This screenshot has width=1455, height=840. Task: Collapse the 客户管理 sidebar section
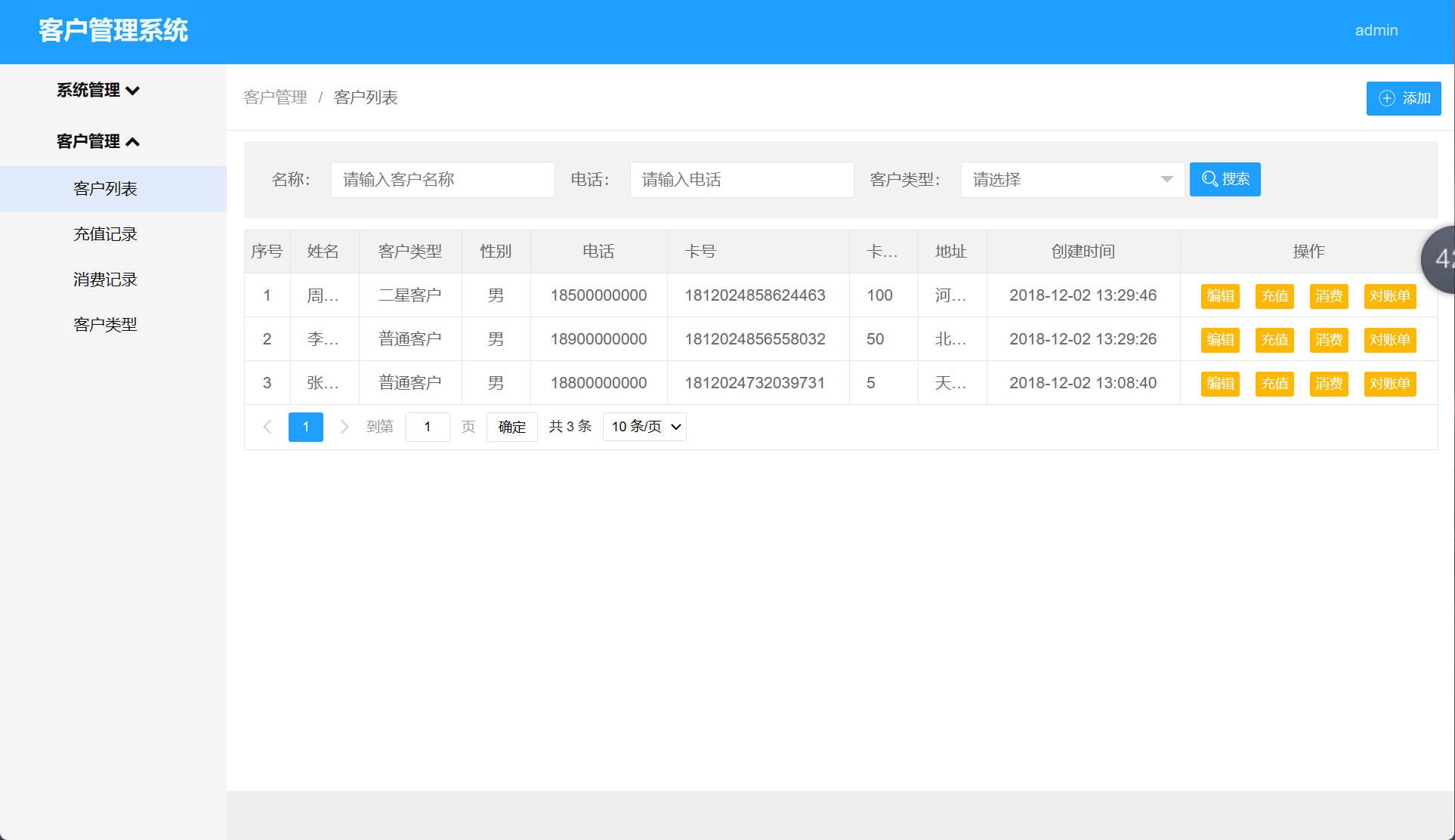pyautogui.click(x=97, y=141)
